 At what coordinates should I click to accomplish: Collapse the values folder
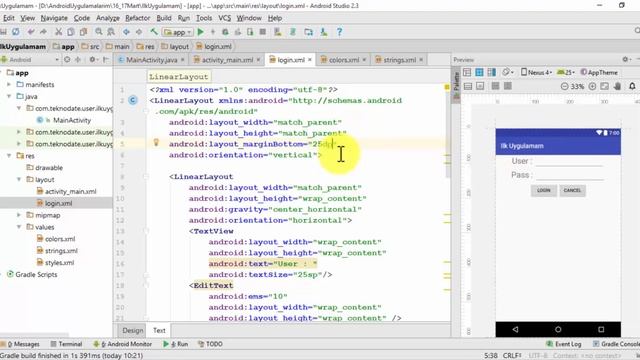(x=19, y=227)
